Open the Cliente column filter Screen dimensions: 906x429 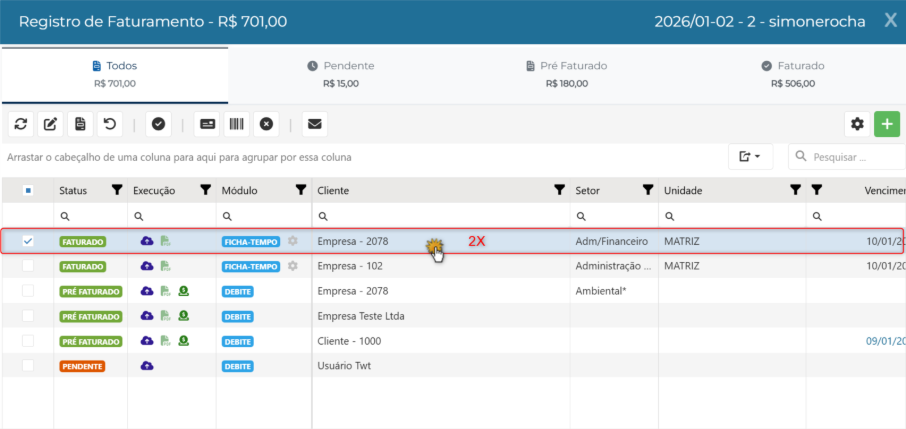pyautogui.click(x=559, y=190)
